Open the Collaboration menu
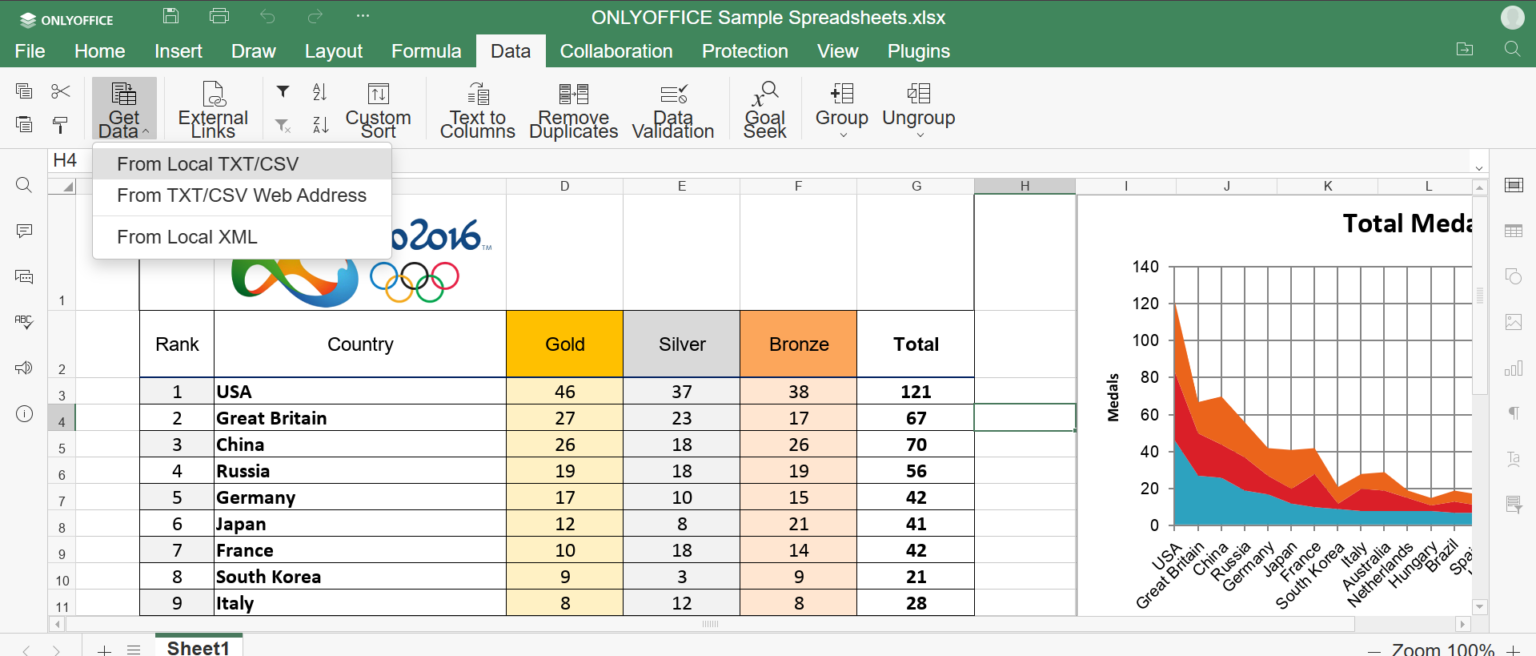This screenshot has width=1536, height=656. (616, 51)
